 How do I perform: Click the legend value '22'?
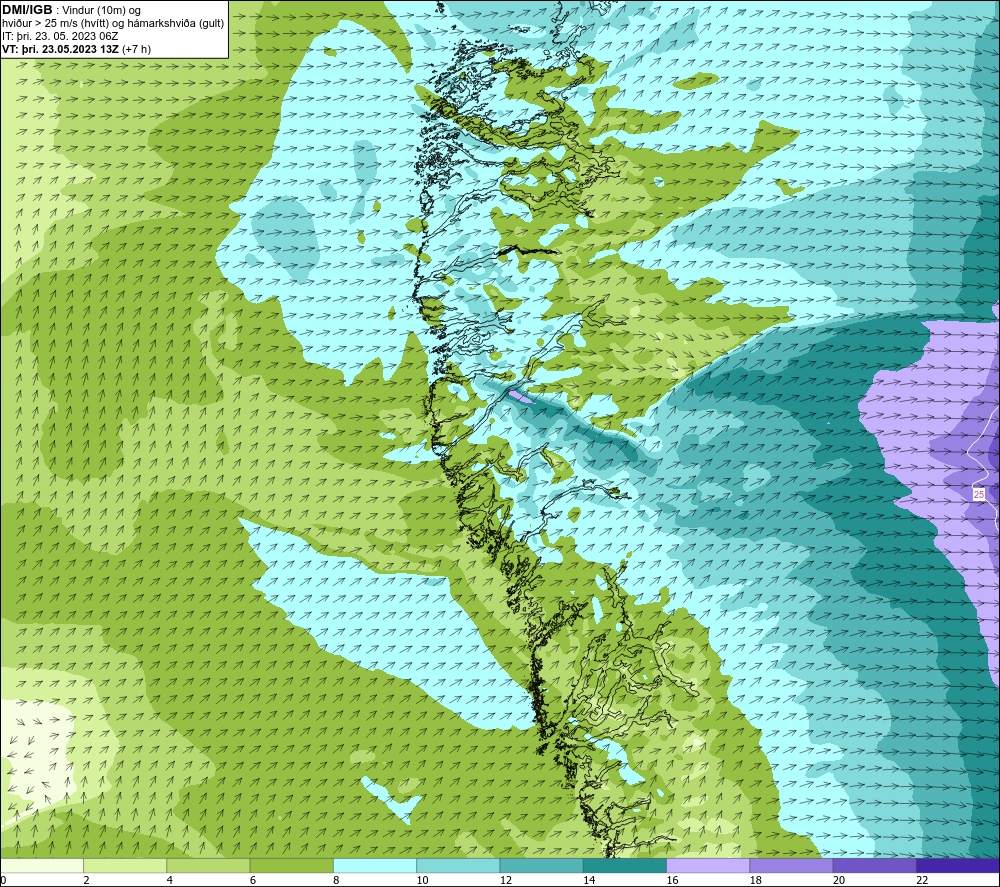pyautogui.click(x=922, y=880)
